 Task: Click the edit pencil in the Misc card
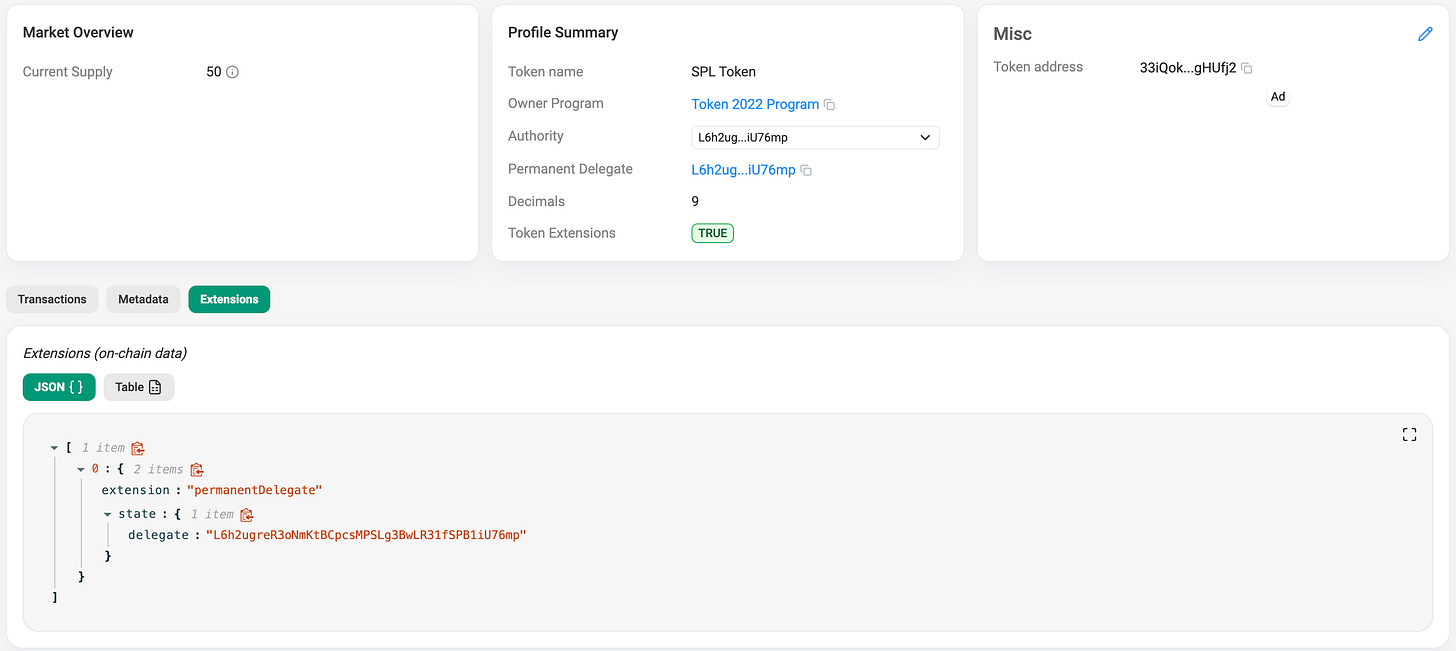[x=1424, y=33]
